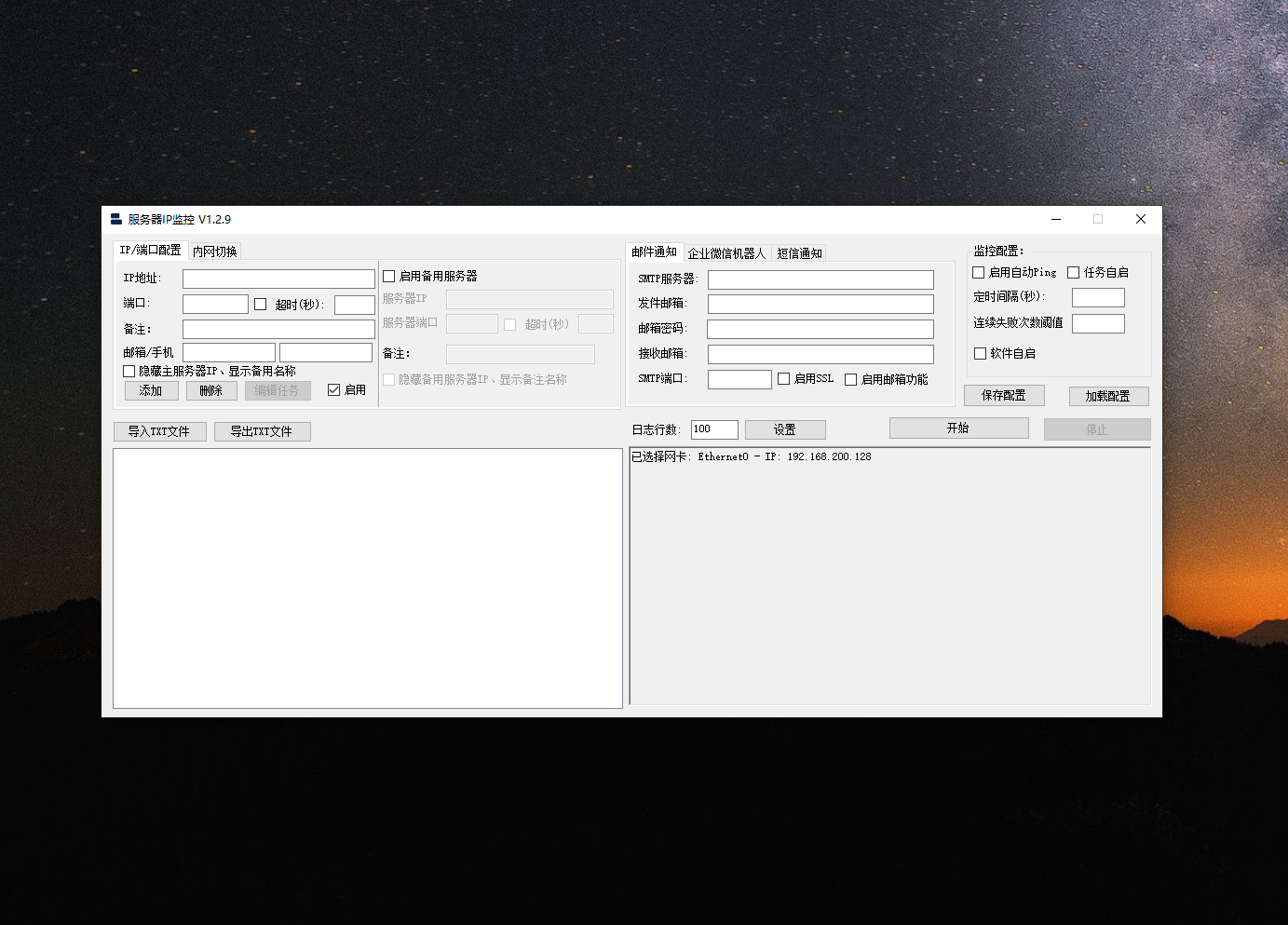The height and width of the screenshot is (925, 1288).
Task: Toggle the 启用SSL checkbox
Action: point(784,379)
